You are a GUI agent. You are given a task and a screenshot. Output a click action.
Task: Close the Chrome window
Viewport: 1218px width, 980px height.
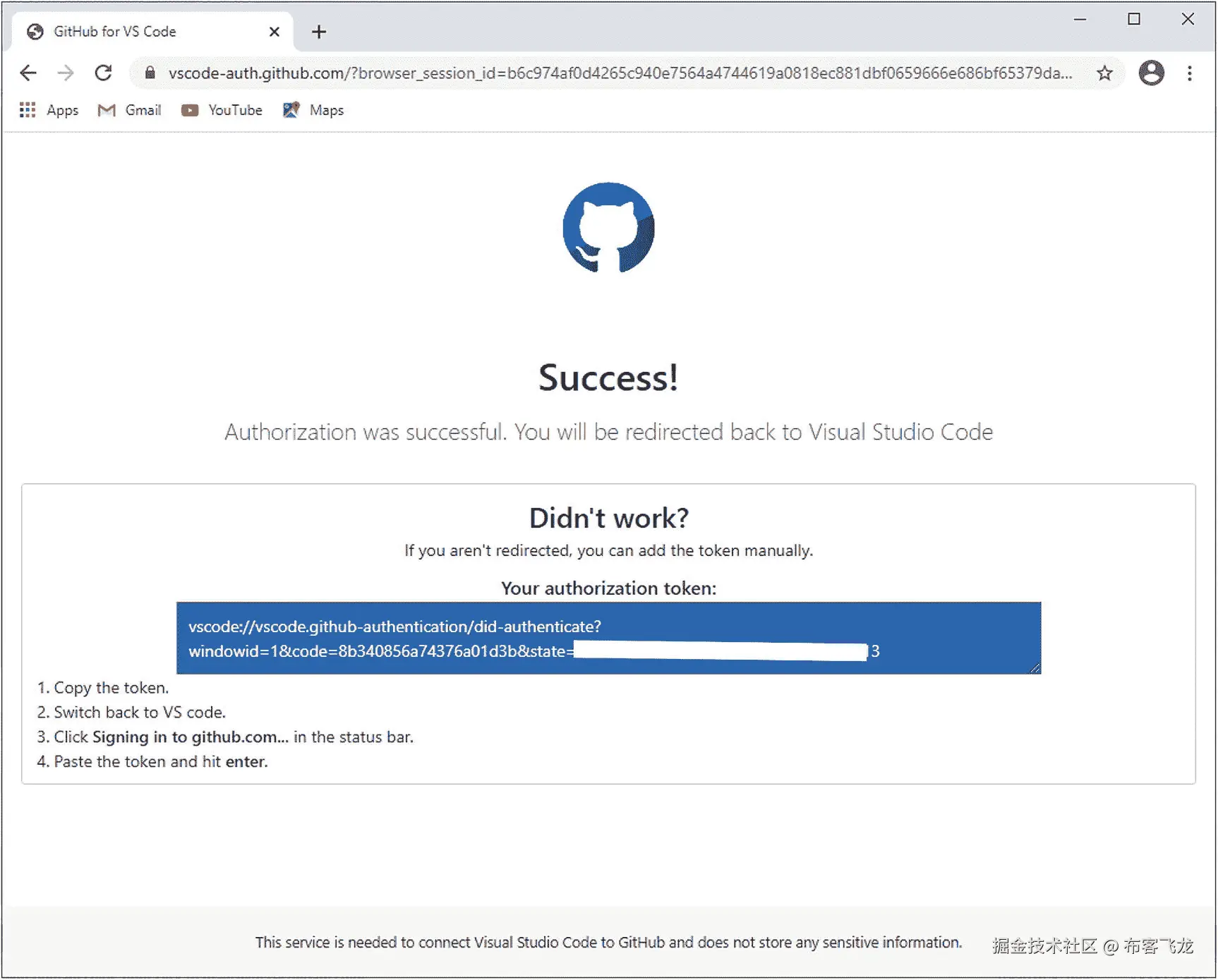[1188, 20]
